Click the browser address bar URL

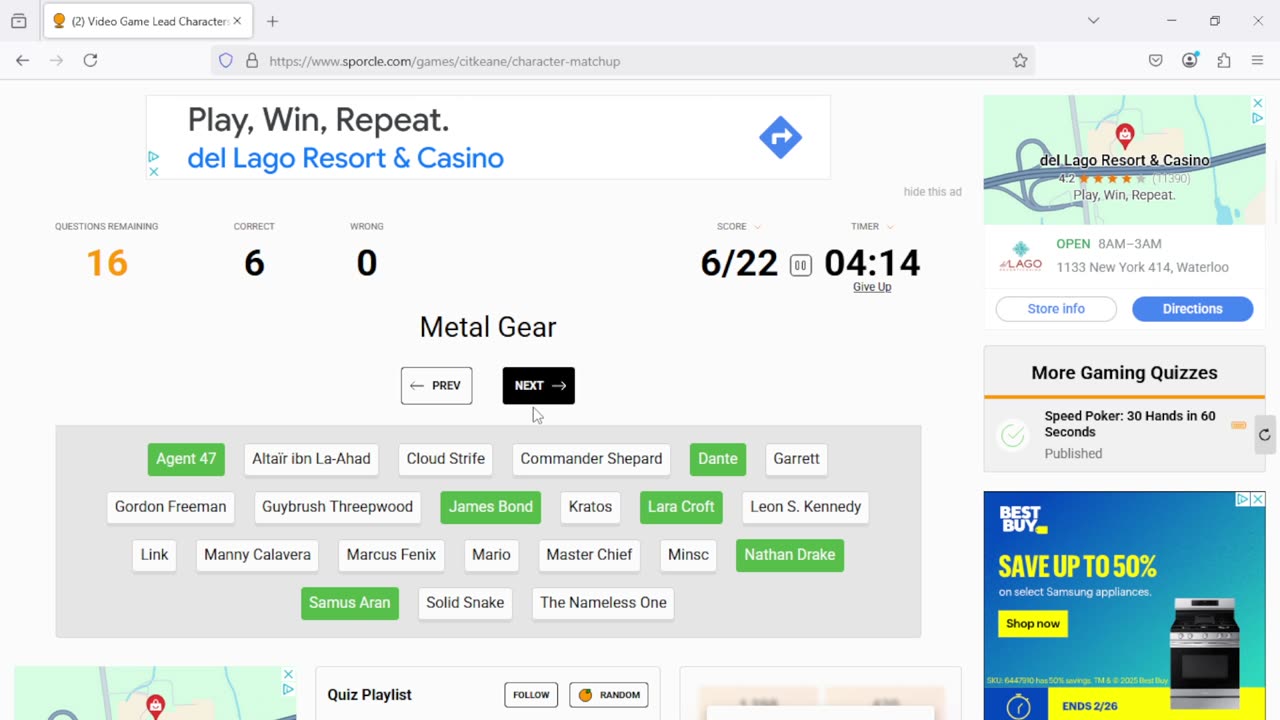tap(445, 61)
